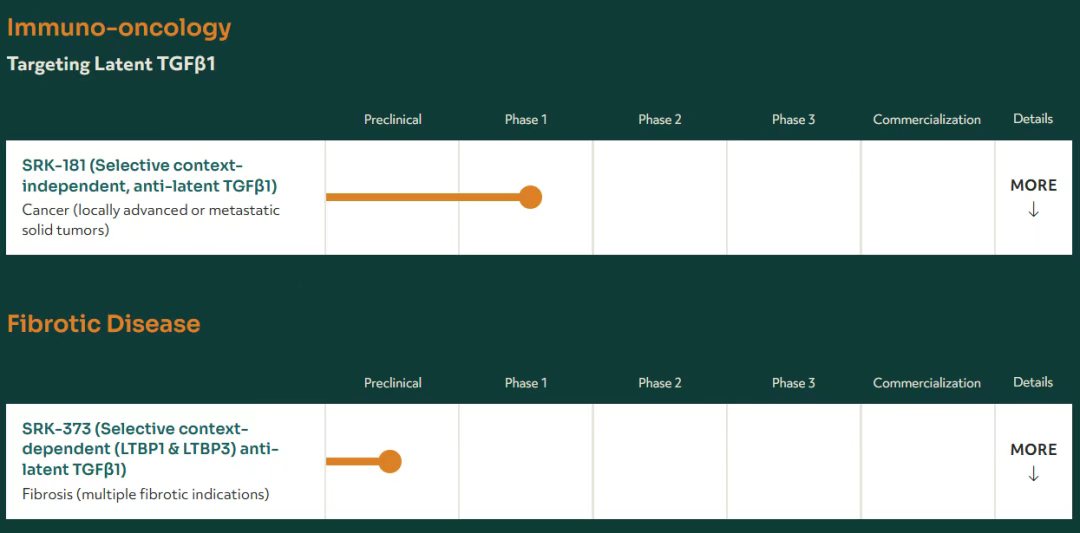Click the Fibrosis multiple fibrotic indications text
The height and width of the screenshot is (533, 1080).
[x=146, y=494]
